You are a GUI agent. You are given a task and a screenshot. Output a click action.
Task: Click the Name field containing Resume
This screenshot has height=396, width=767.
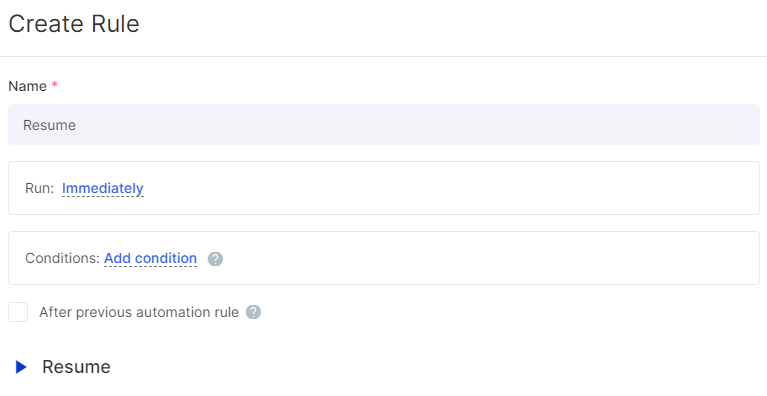384,124
